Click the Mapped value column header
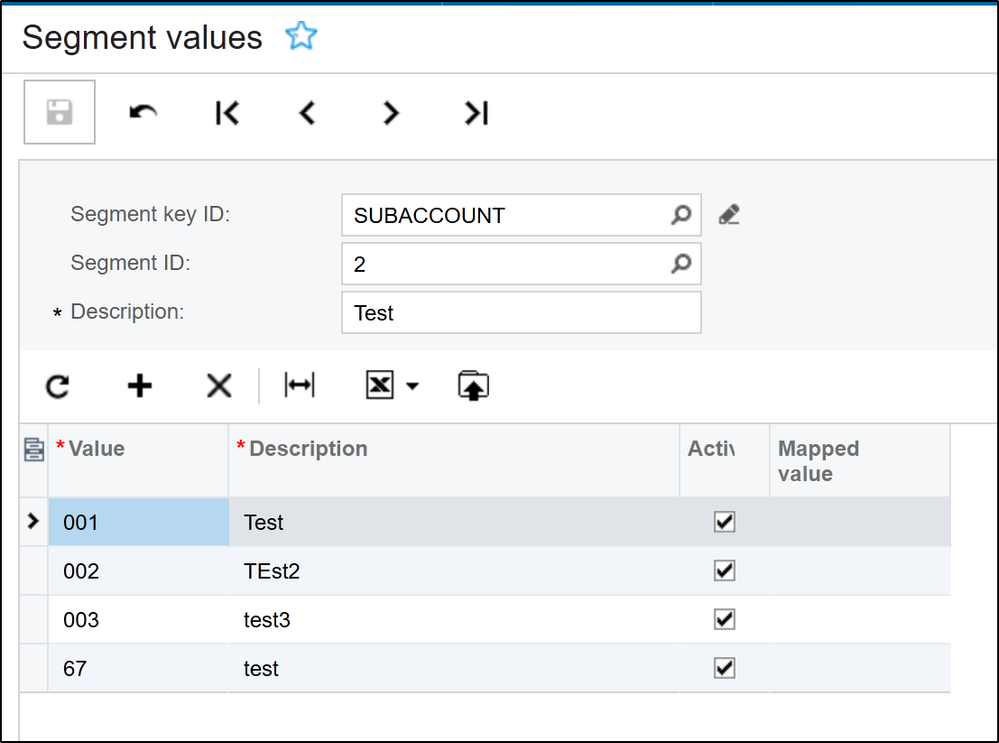The height and width of the screenshot is (743, 999). point(860,460)
